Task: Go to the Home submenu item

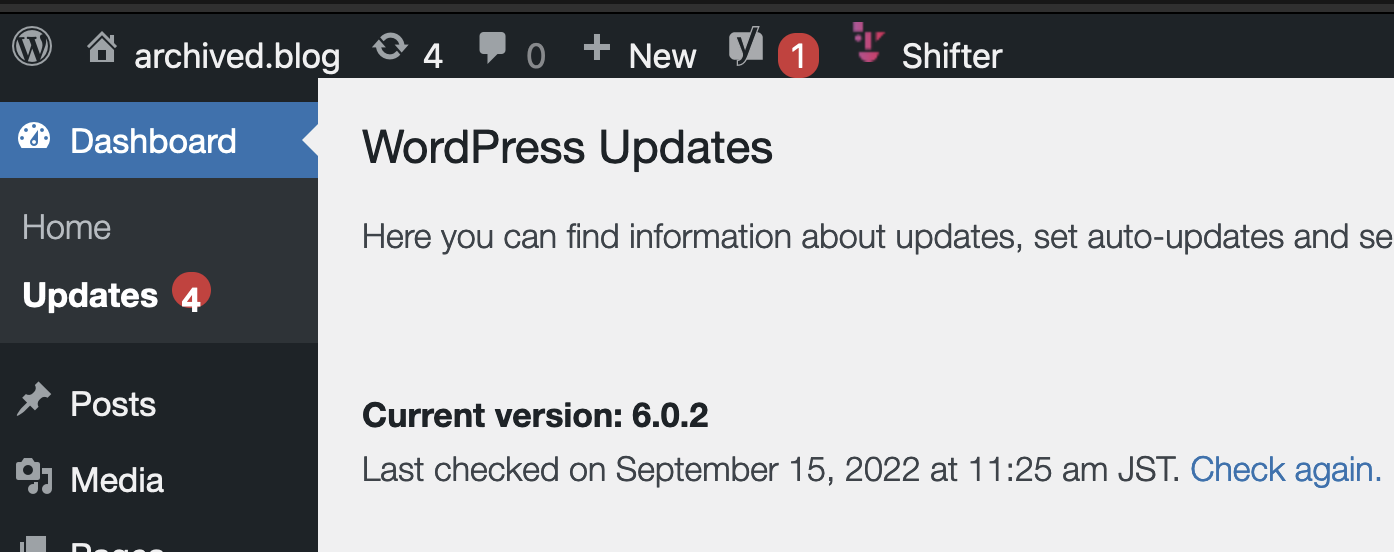Action: tap(66, 227)
